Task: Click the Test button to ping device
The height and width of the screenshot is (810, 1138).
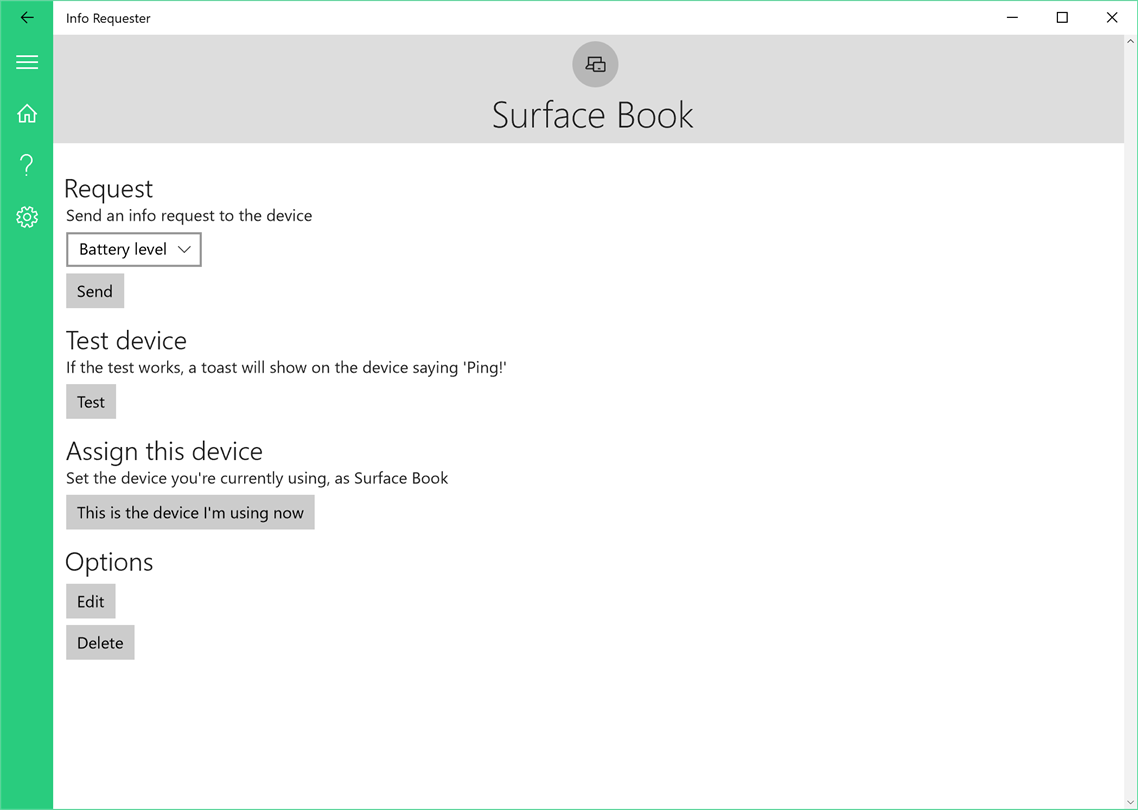Action: point(91,402)
